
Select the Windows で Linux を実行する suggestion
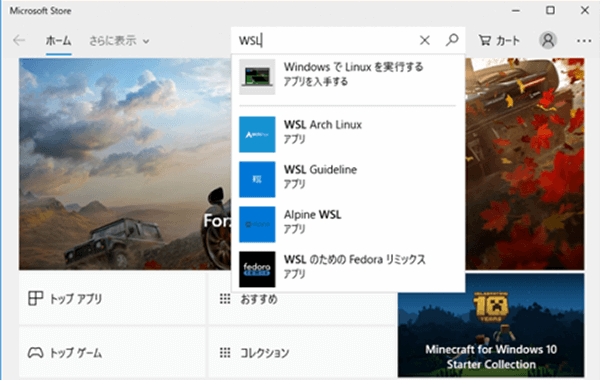tap(348, 77)
